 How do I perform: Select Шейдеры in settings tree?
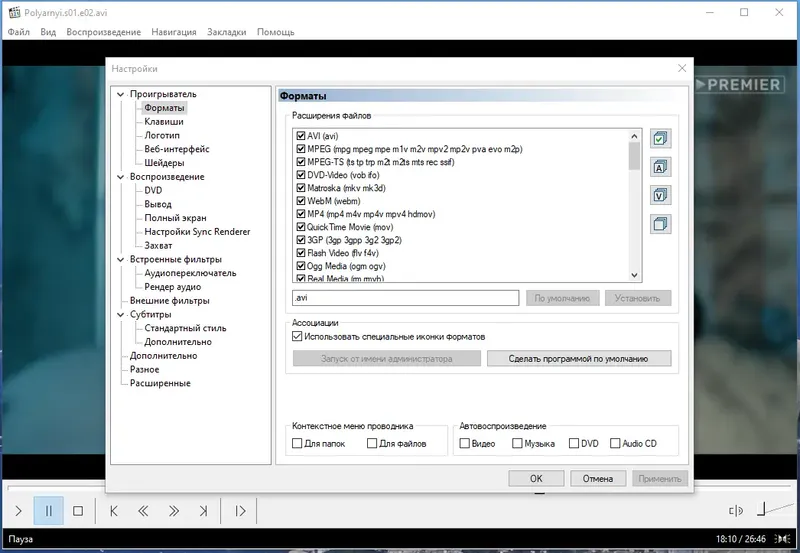[164, 163]
